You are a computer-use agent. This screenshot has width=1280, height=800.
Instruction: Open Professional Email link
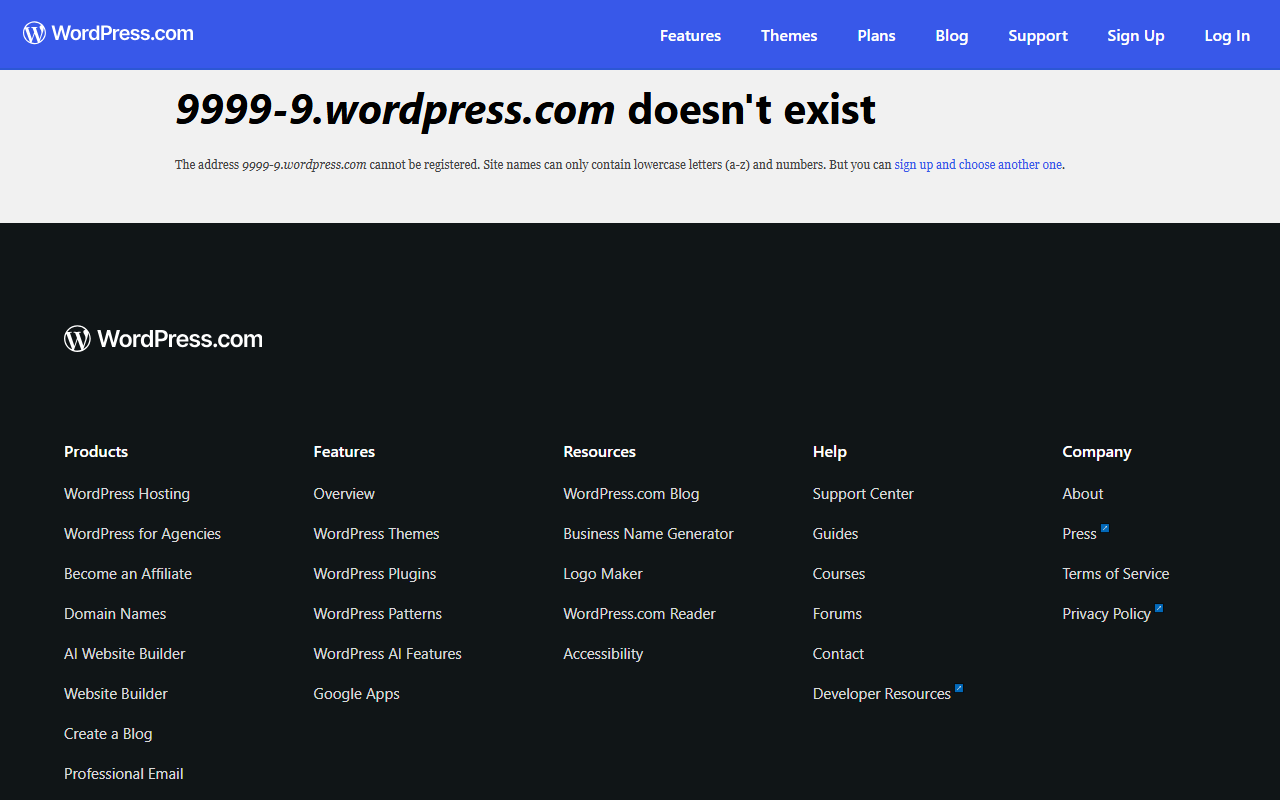[124, 774]
